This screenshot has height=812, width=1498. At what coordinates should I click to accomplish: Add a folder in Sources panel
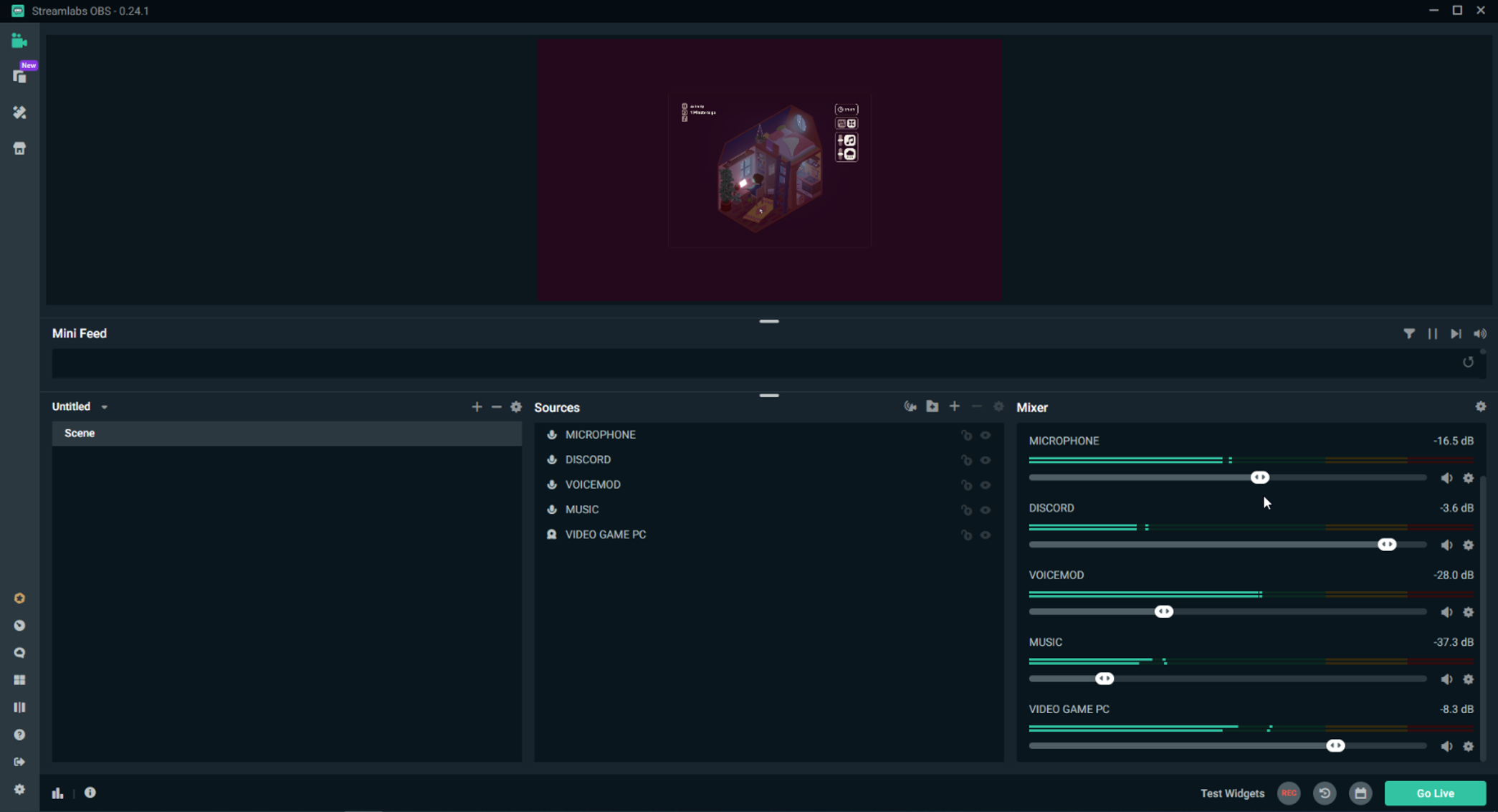[x=932, y=406]
